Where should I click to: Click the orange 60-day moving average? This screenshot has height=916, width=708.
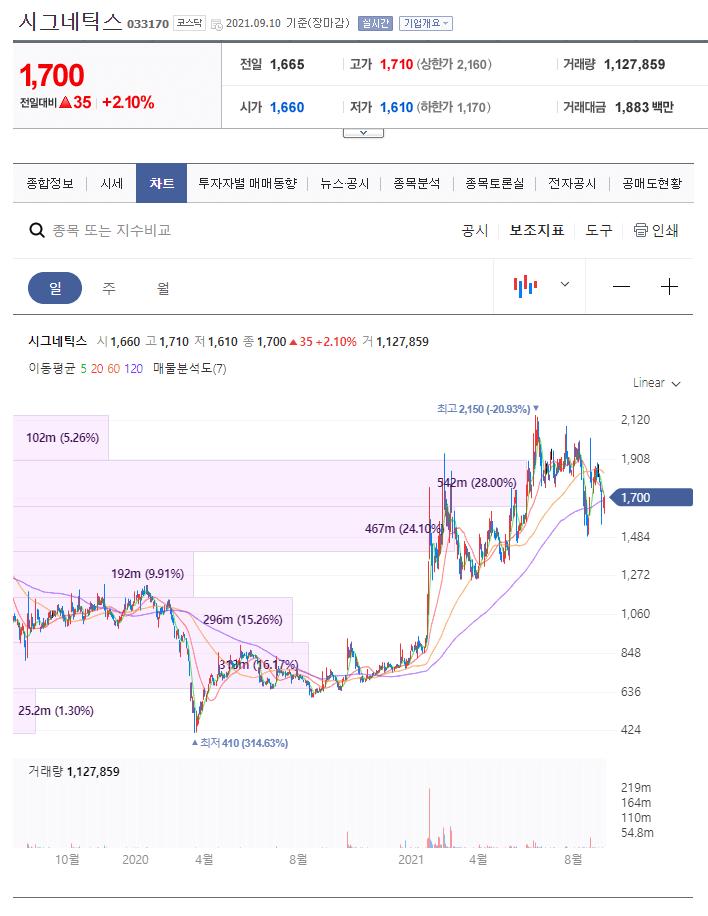[x=113, y=369]
